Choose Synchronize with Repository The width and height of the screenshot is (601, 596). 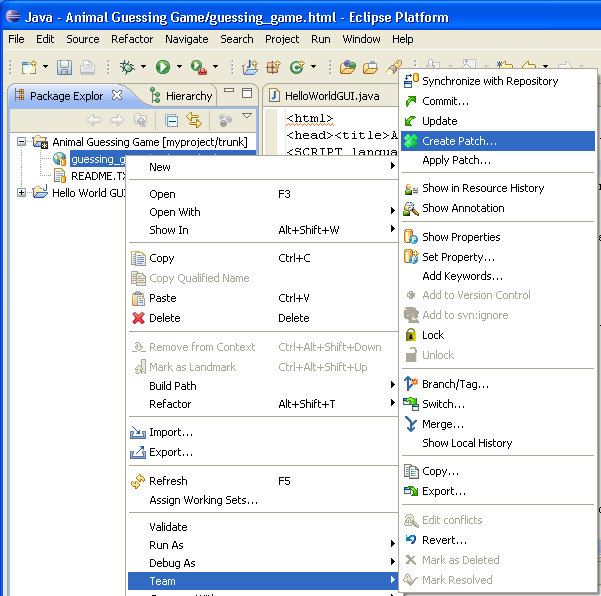click(x=498, y=81)
